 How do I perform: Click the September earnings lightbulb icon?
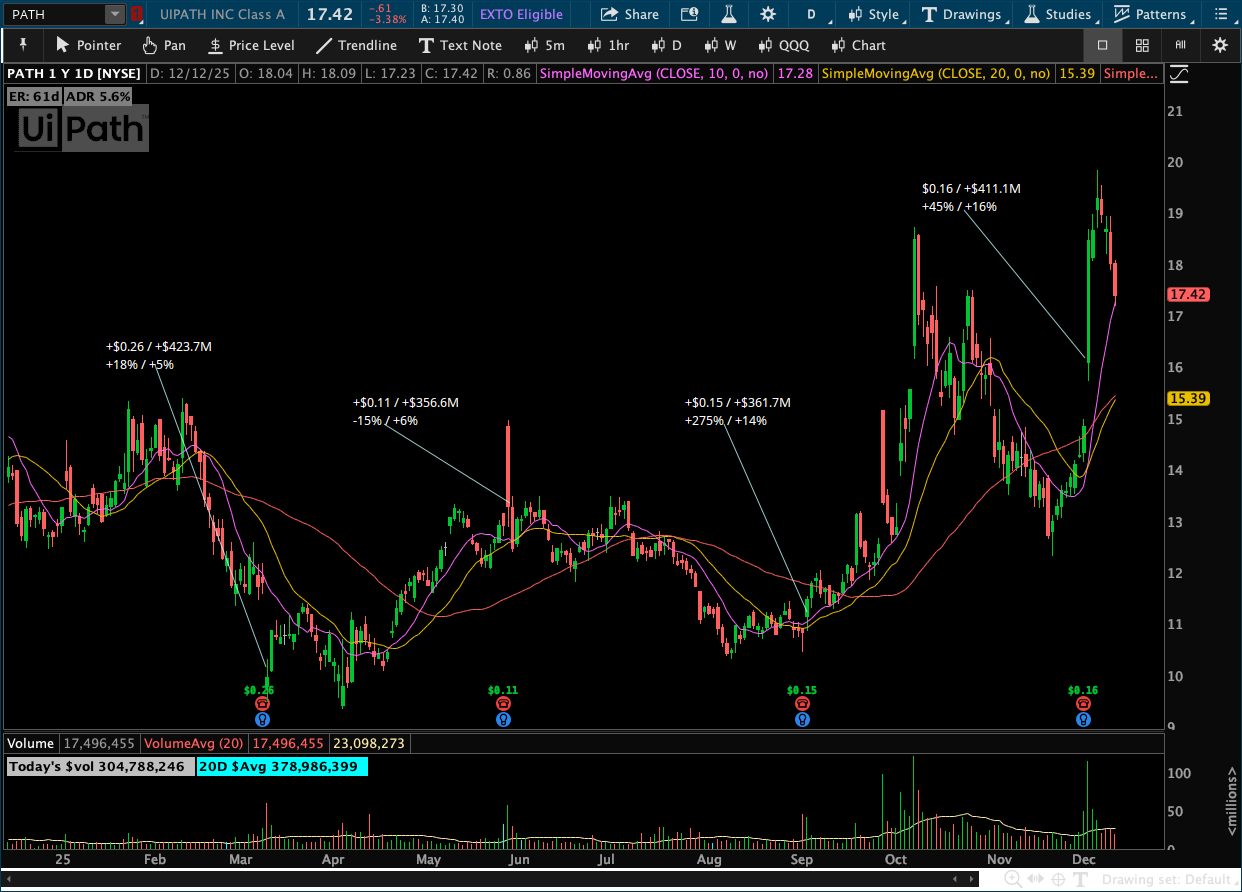(802, 719)
